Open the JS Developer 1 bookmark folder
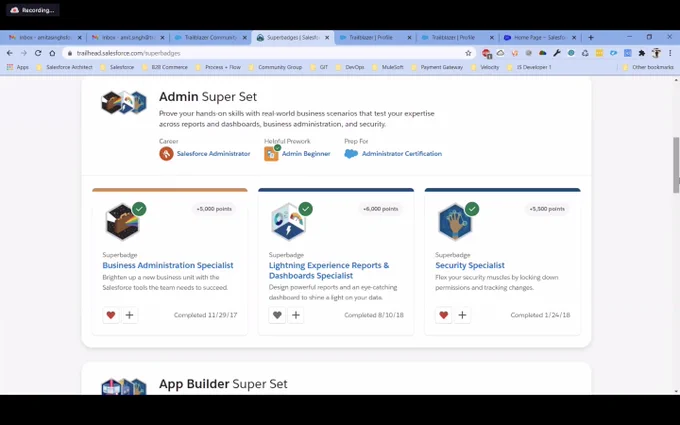Screen dimensions: 680x425 pyautogui.click(x=529, y=67)
